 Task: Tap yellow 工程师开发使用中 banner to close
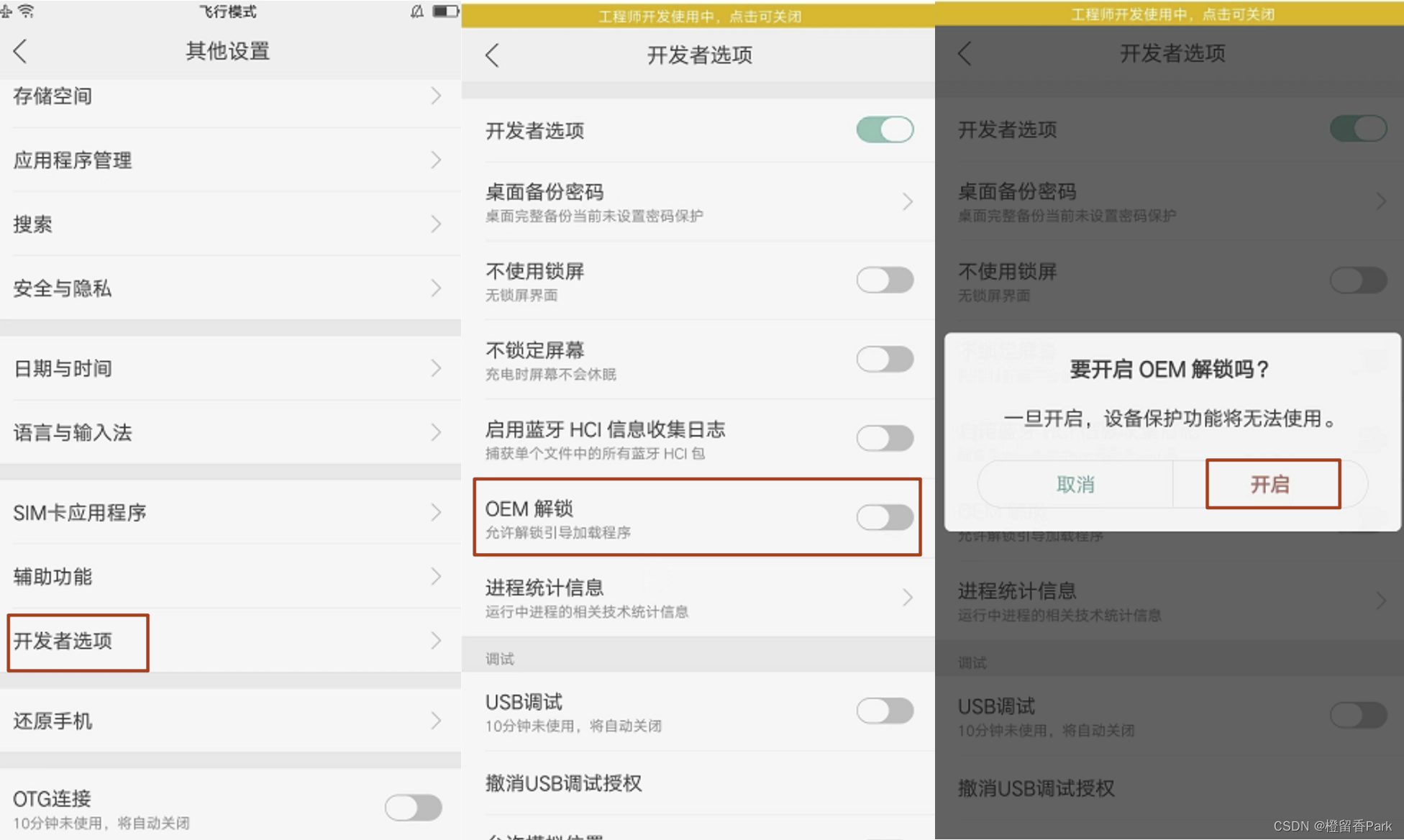[x=698, y=16]
